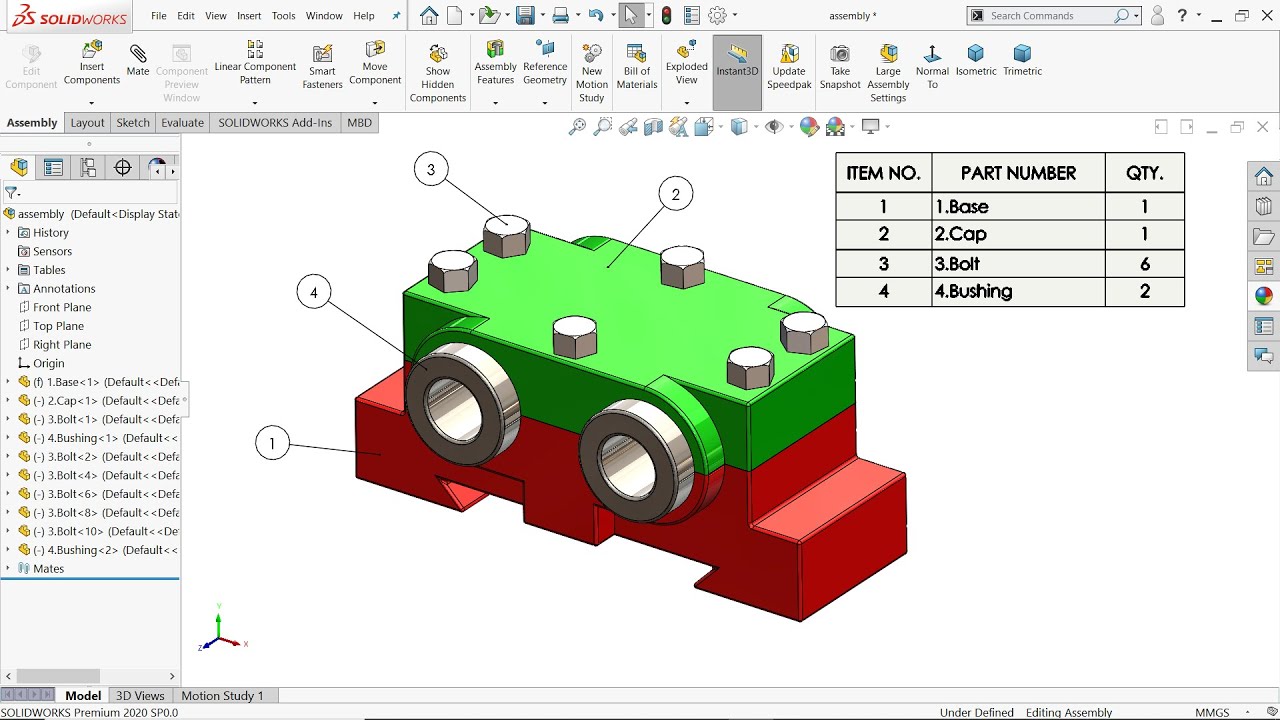Image resolution: width=1280 pixels, height=720 pixels.
Task: Activate Move Component tool
Action: click(x=375, y=62)
